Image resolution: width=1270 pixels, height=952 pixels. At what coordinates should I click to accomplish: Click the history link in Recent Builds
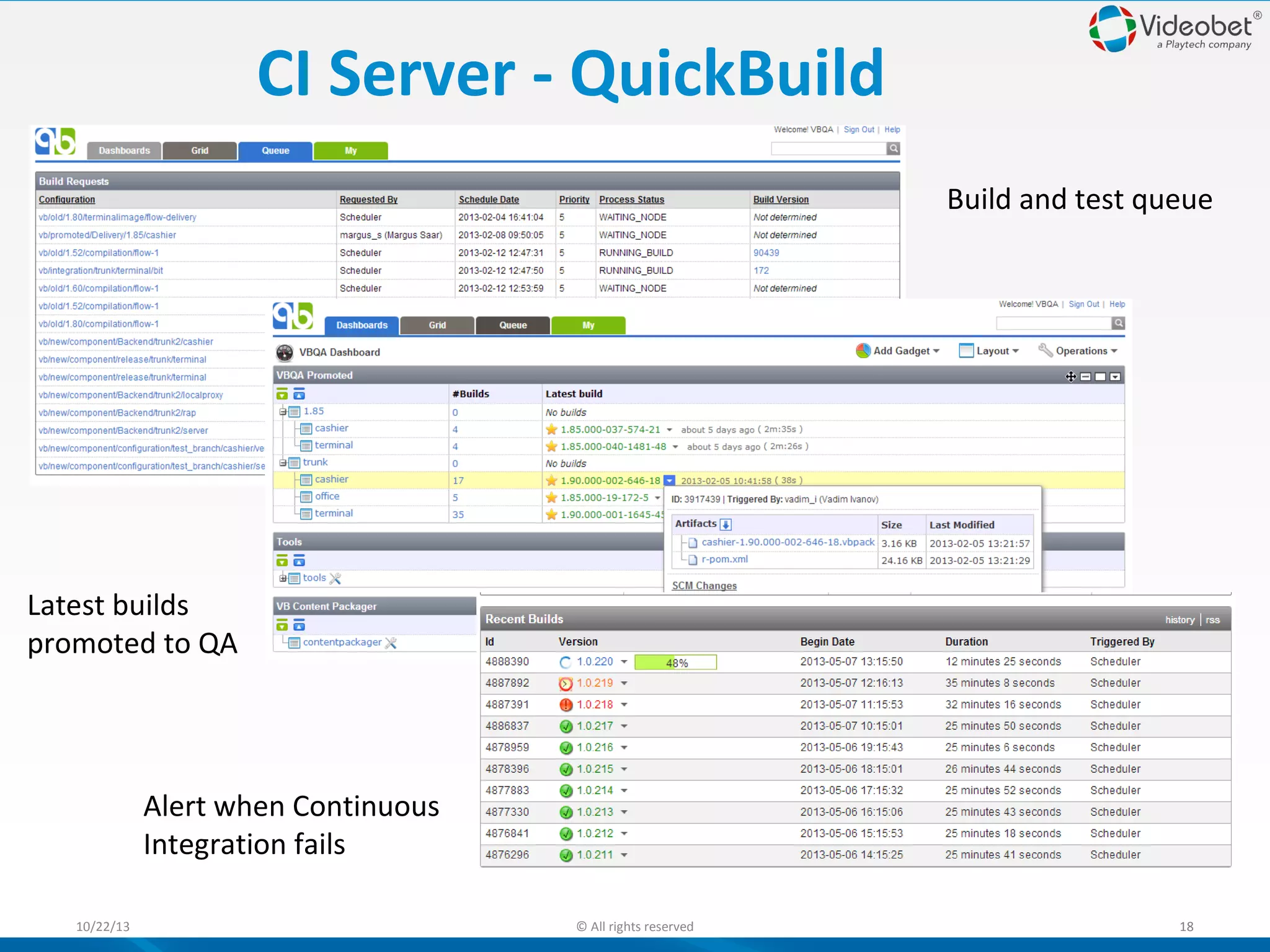coord(1179,620)
